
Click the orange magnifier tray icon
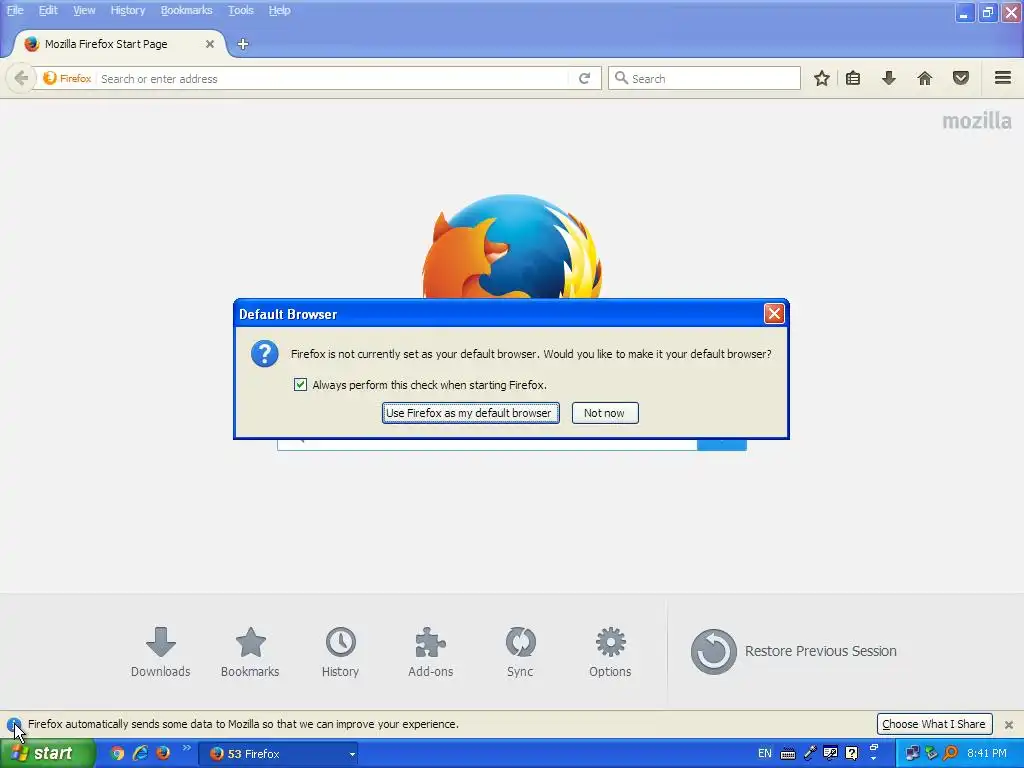tap(951, 754)
